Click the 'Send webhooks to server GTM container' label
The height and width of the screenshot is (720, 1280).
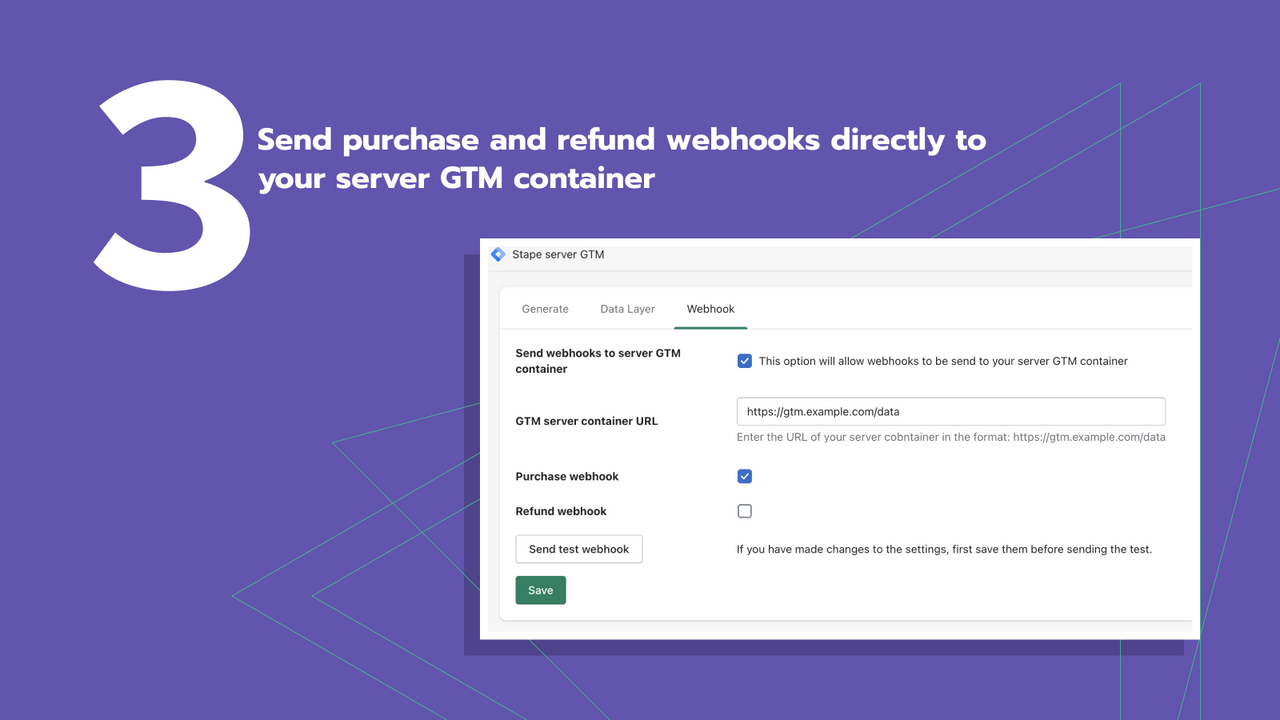598,361
